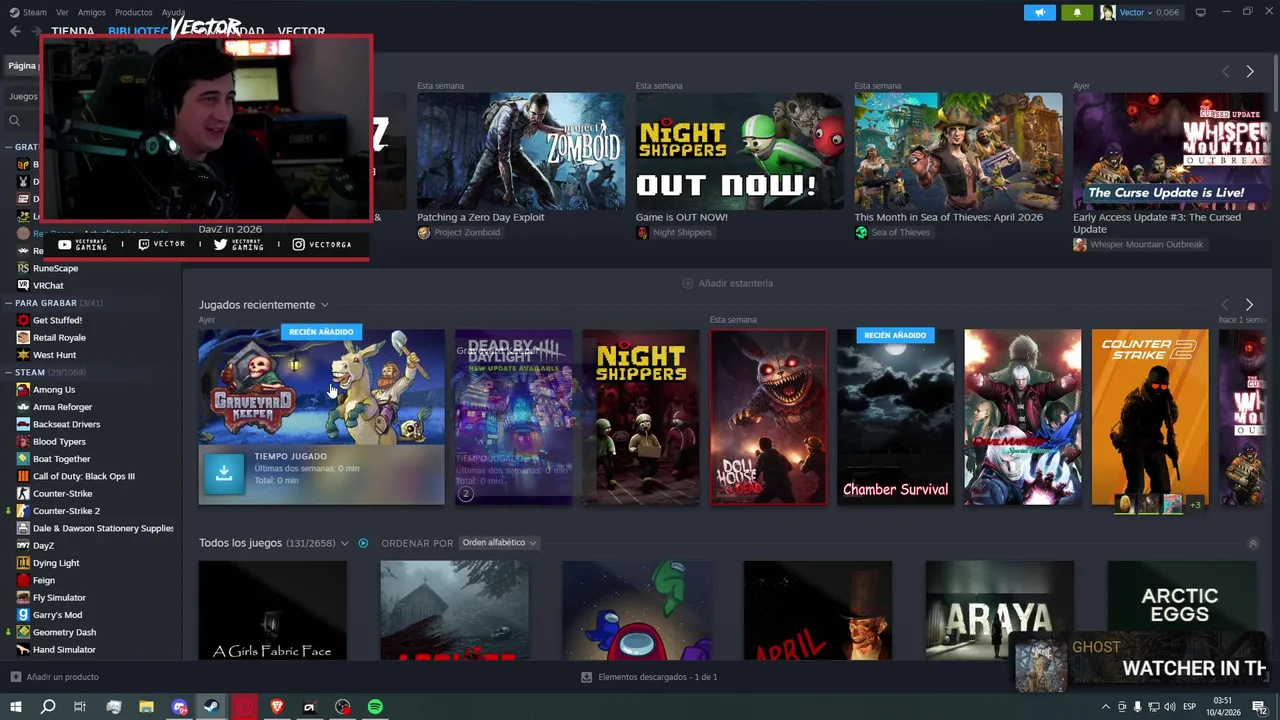Open Task View on the taskbar

pyautogui.click(x=80, y=707)
